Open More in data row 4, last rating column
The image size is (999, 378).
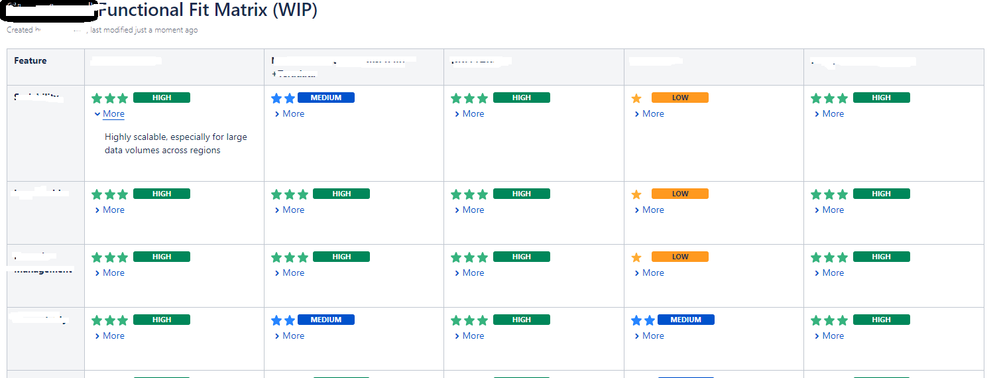tap(829, 336)
